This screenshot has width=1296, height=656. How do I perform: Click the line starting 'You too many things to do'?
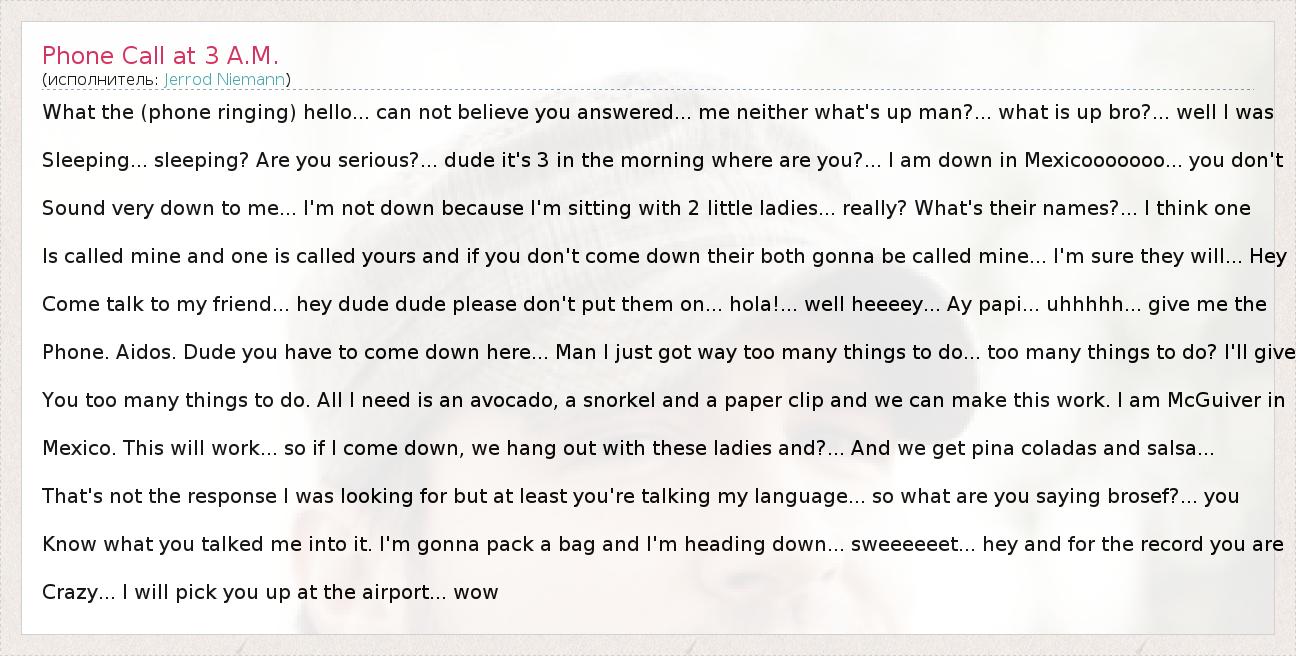(663, 400)
